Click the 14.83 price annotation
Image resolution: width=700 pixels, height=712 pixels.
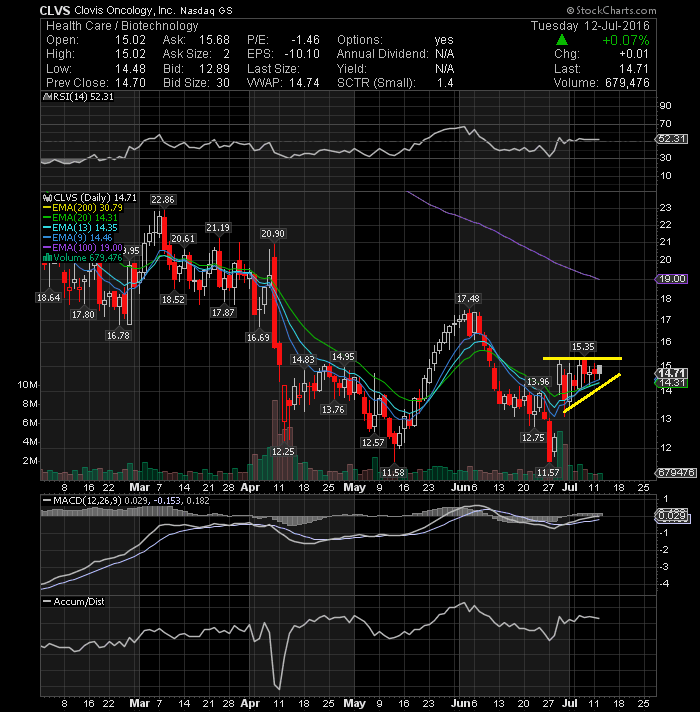303,360
